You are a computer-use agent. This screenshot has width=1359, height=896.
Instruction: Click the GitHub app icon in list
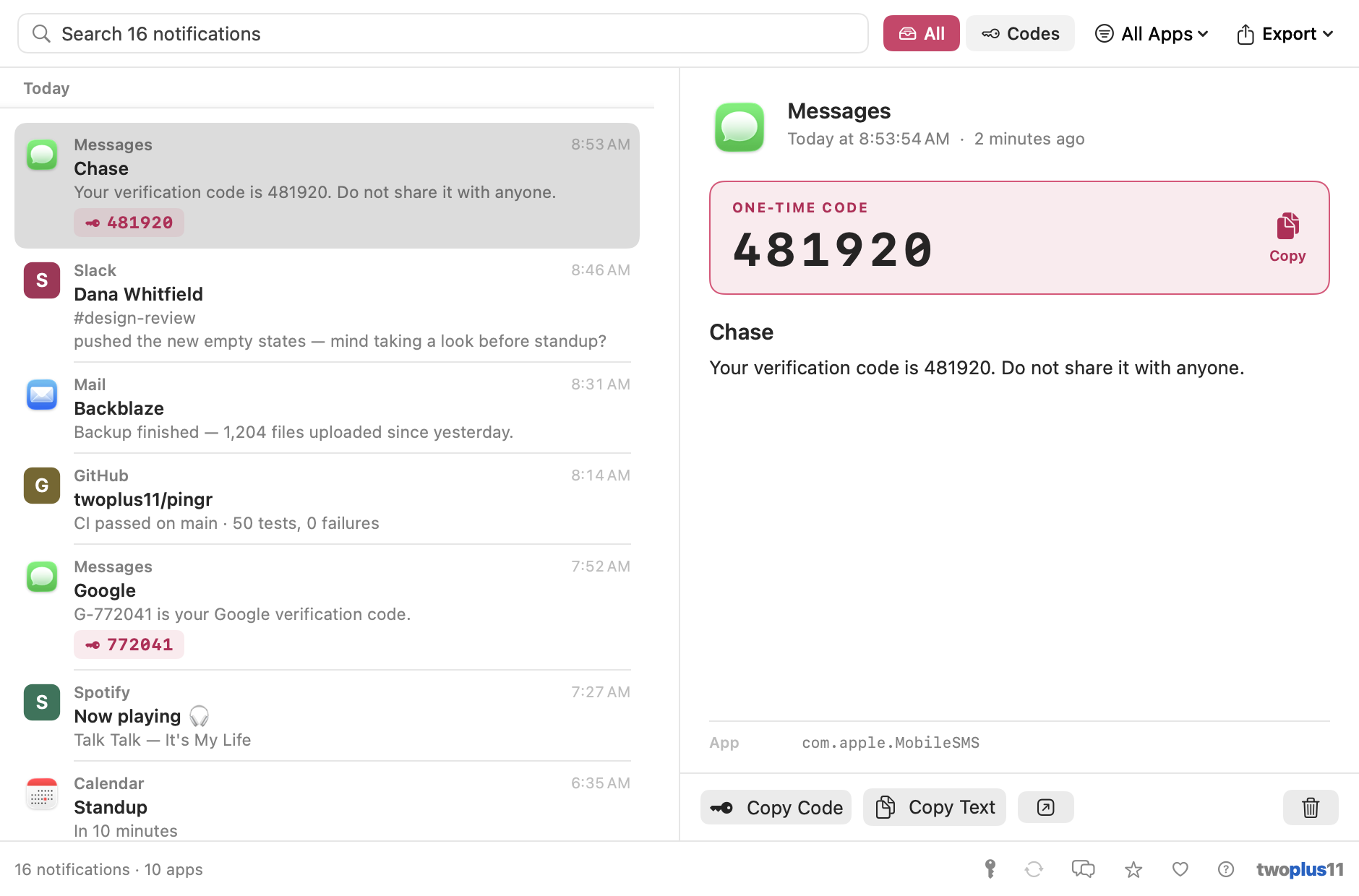42,486
